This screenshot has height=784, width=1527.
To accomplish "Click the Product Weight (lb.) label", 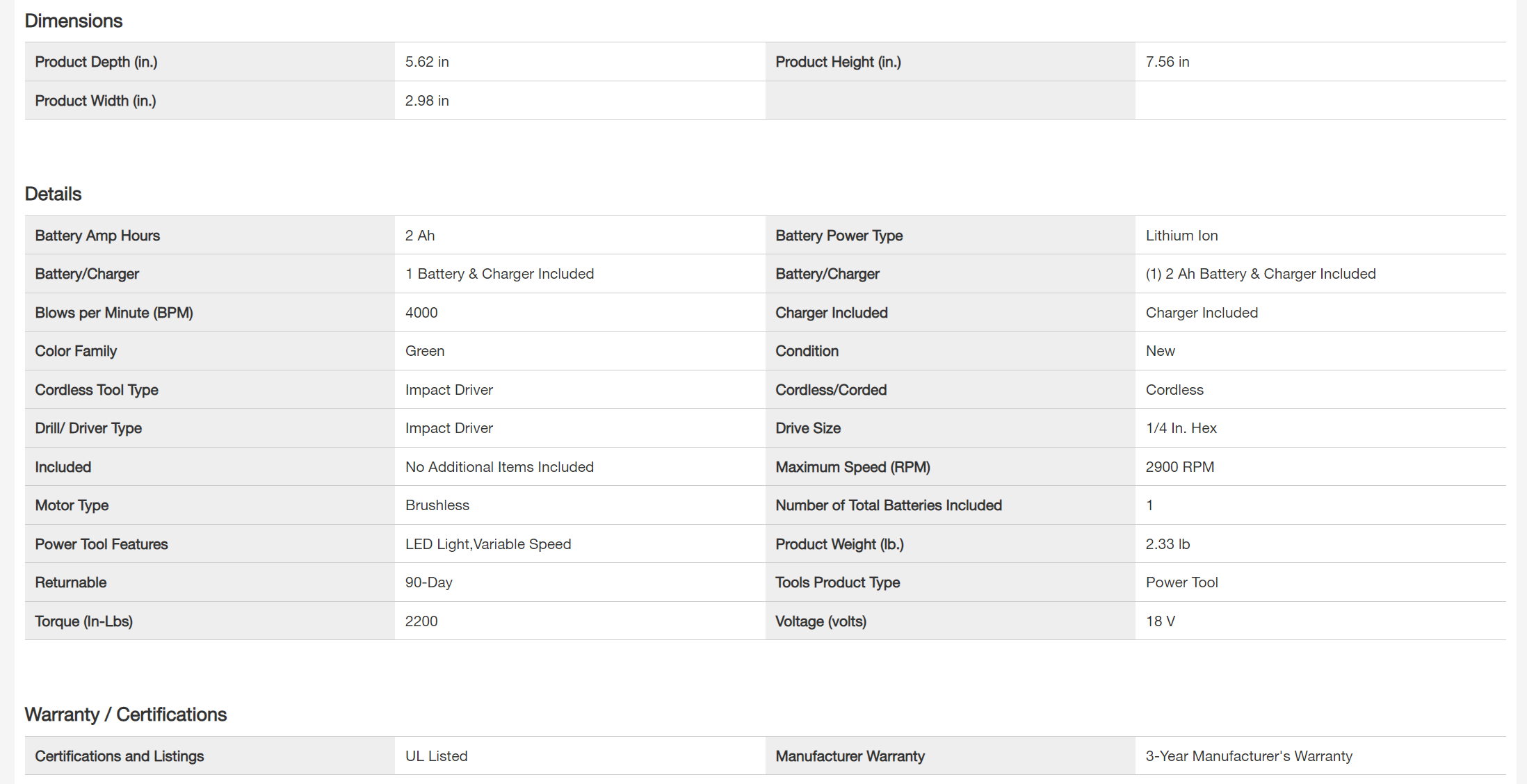I will click(839, 544).
